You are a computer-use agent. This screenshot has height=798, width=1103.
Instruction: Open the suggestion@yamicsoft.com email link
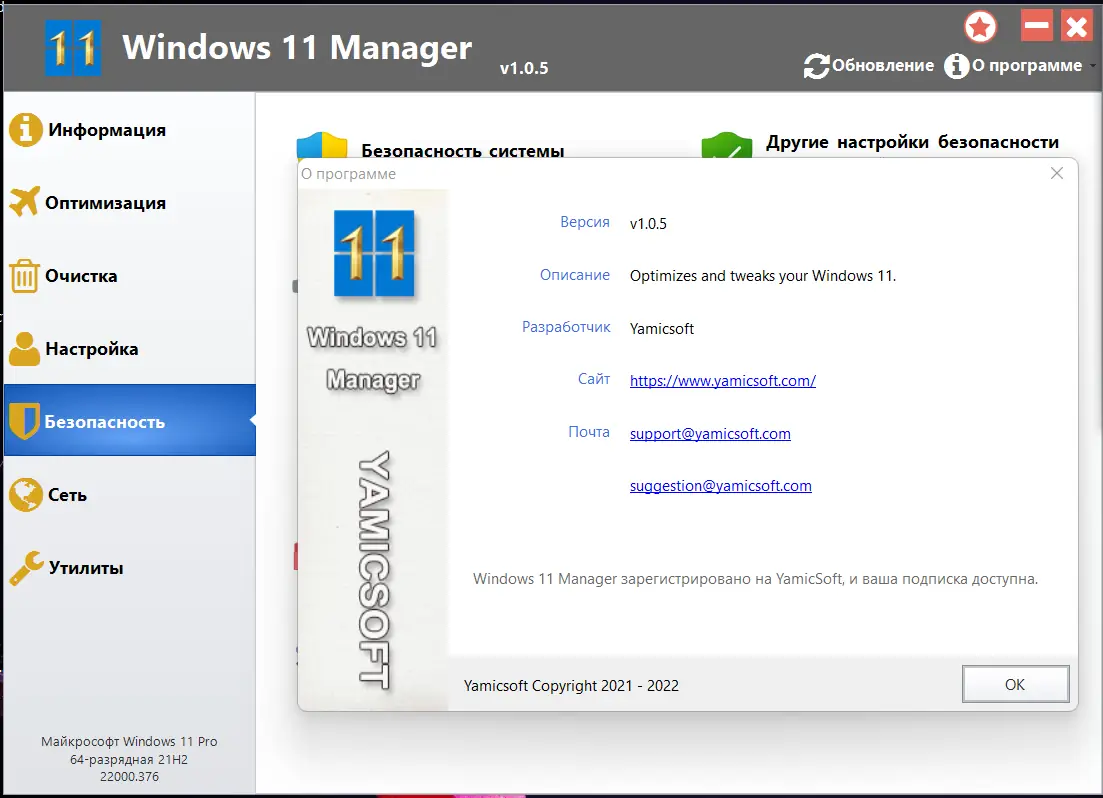pos(720,486)
